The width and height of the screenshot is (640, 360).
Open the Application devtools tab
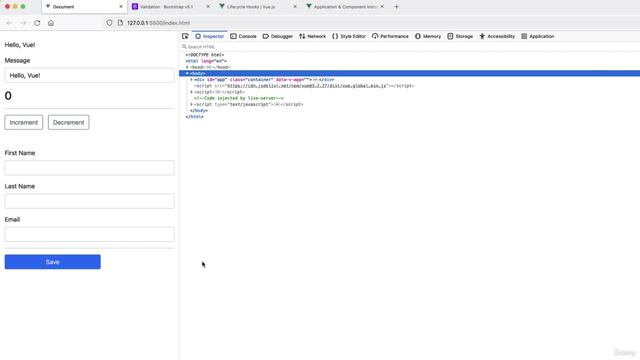[538, 36]
